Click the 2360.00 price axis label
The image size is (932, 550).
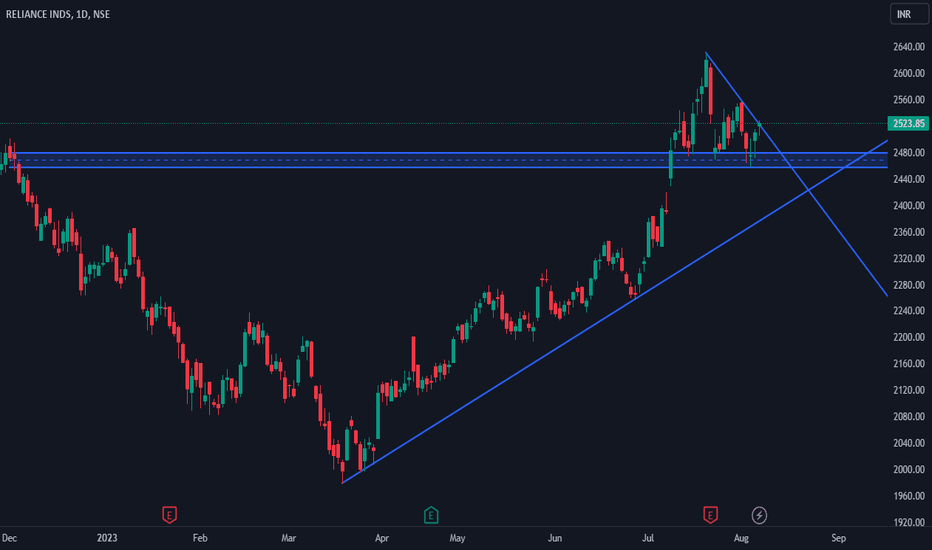[908, 232]
